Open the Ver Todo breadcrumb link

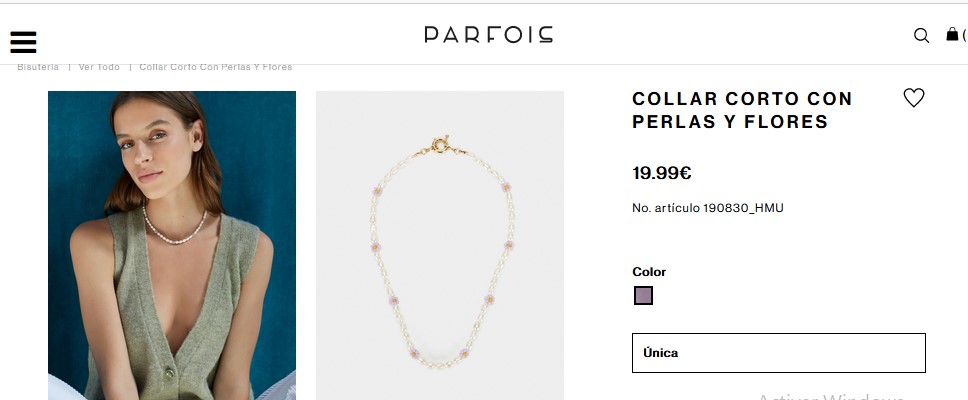click(99, 67)
